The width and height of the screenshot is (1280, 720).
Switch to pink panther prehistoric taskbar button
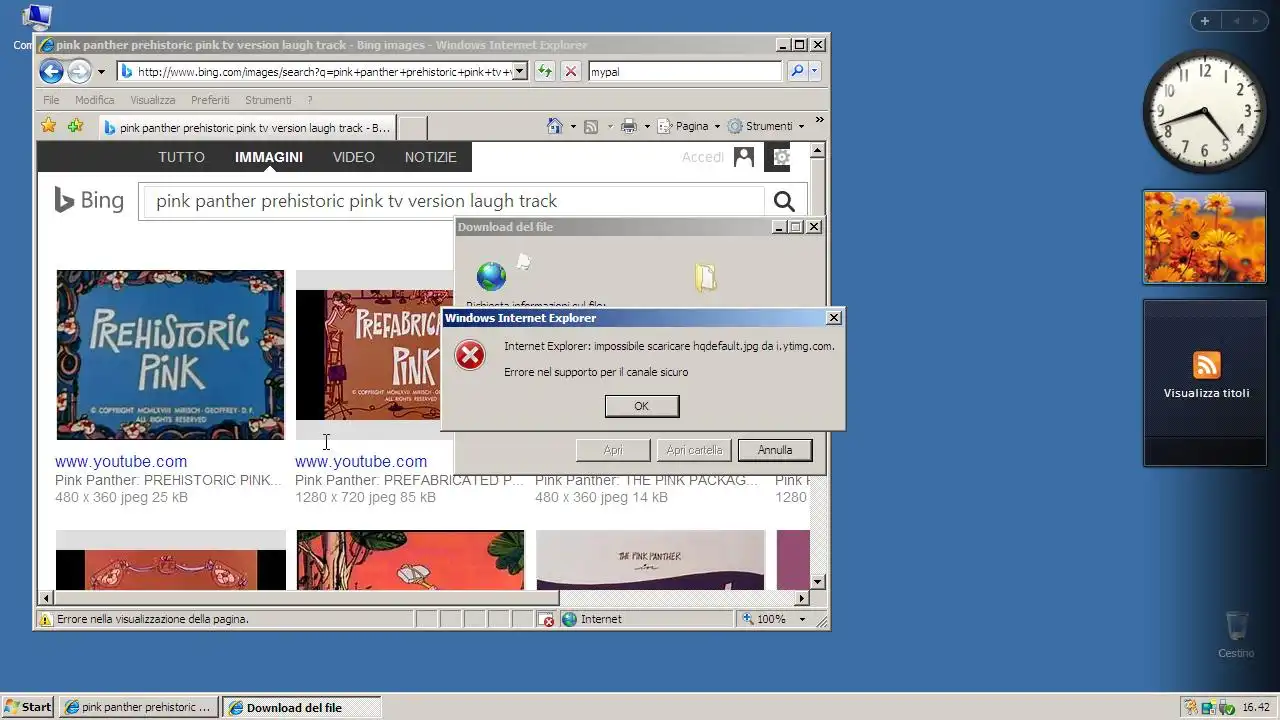139,707
